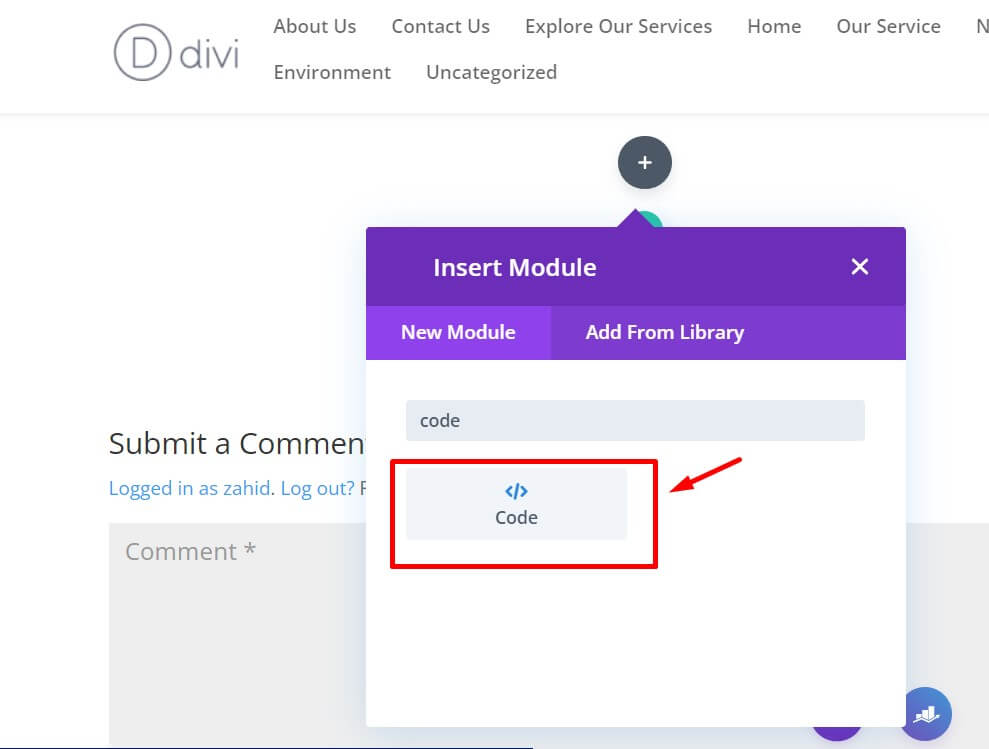Focus the module search field containing code
The height and width of the screenshot is (749, 989).
(635, 420)
